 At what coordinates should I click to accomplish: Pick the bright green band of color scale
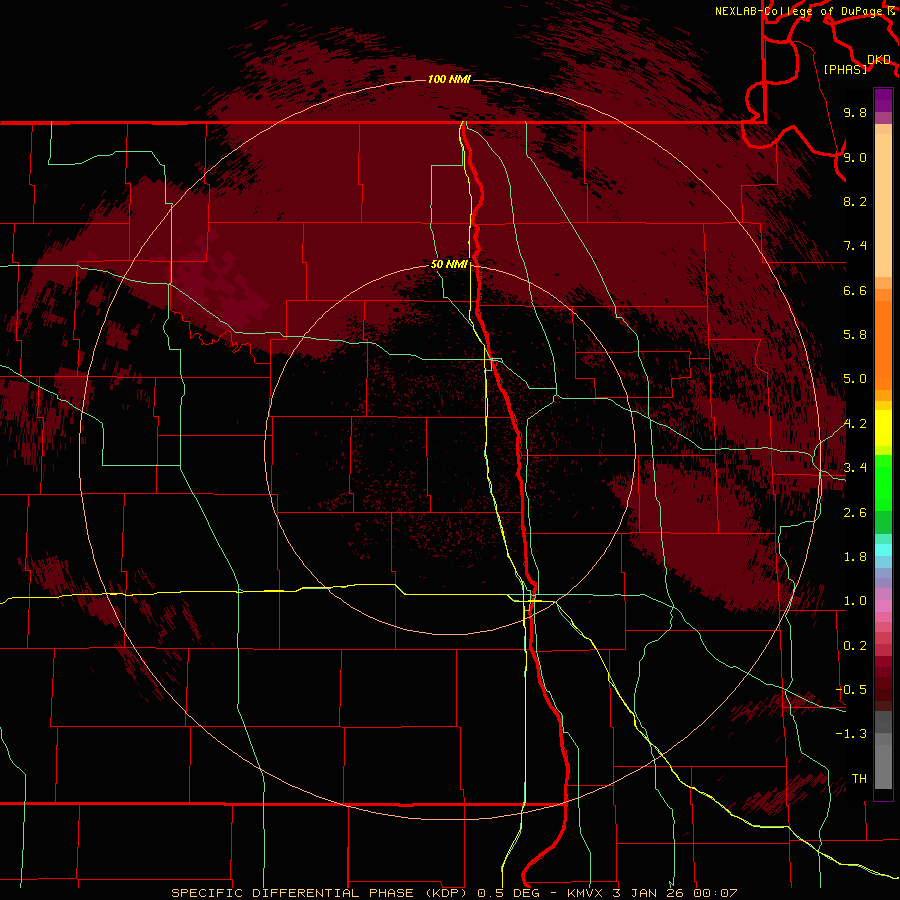tap(883, 482)
